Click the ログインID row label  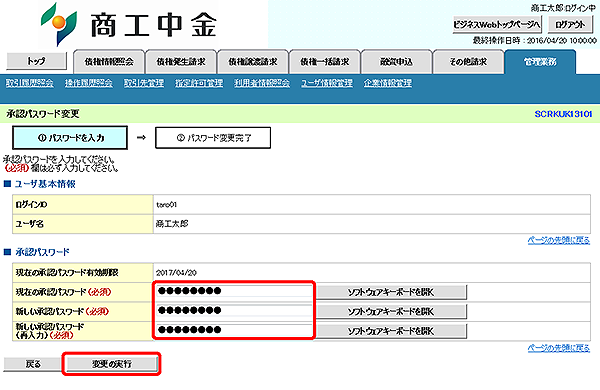pos(31,205)
